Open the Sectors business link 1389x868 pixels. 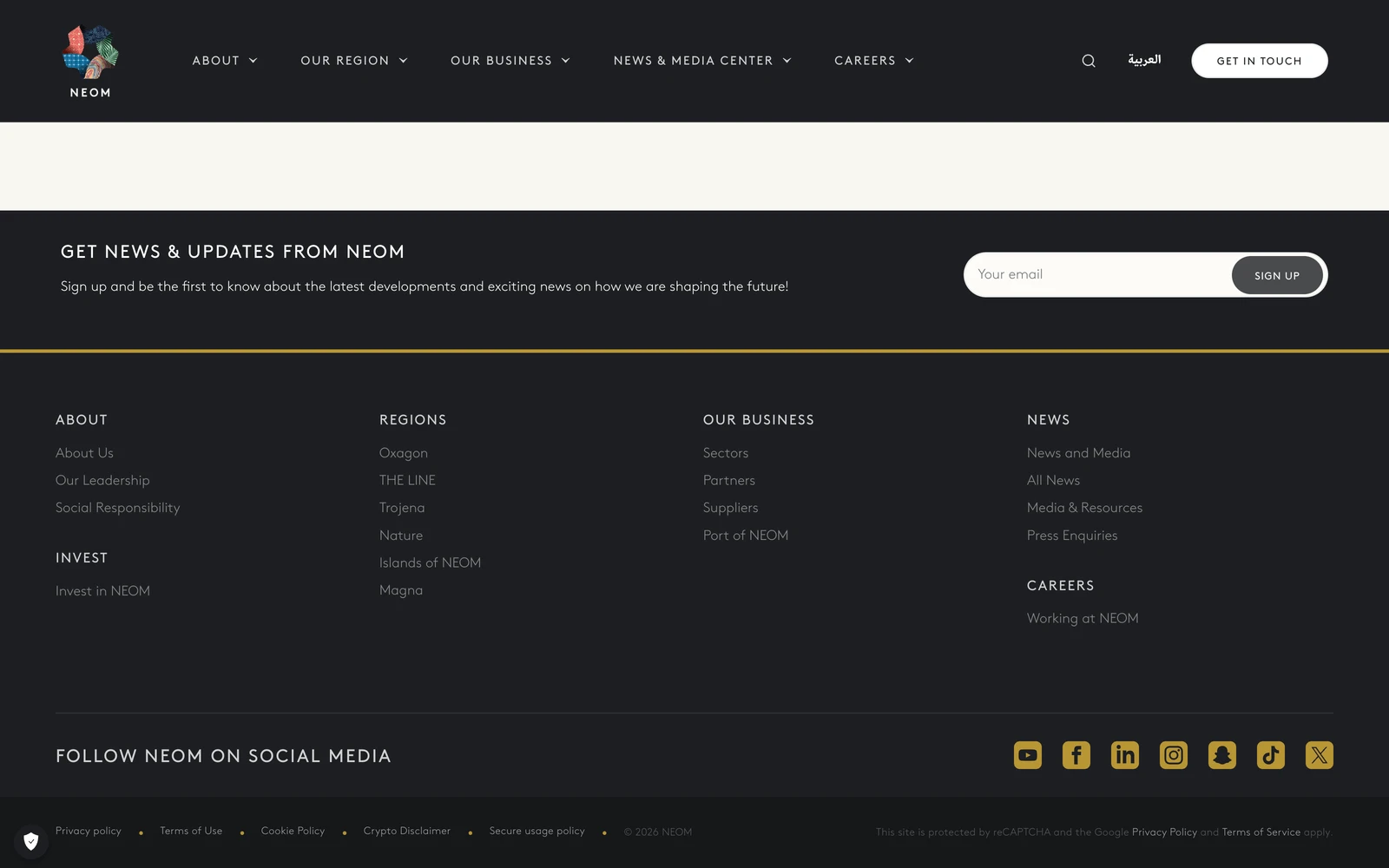[726, 453]
